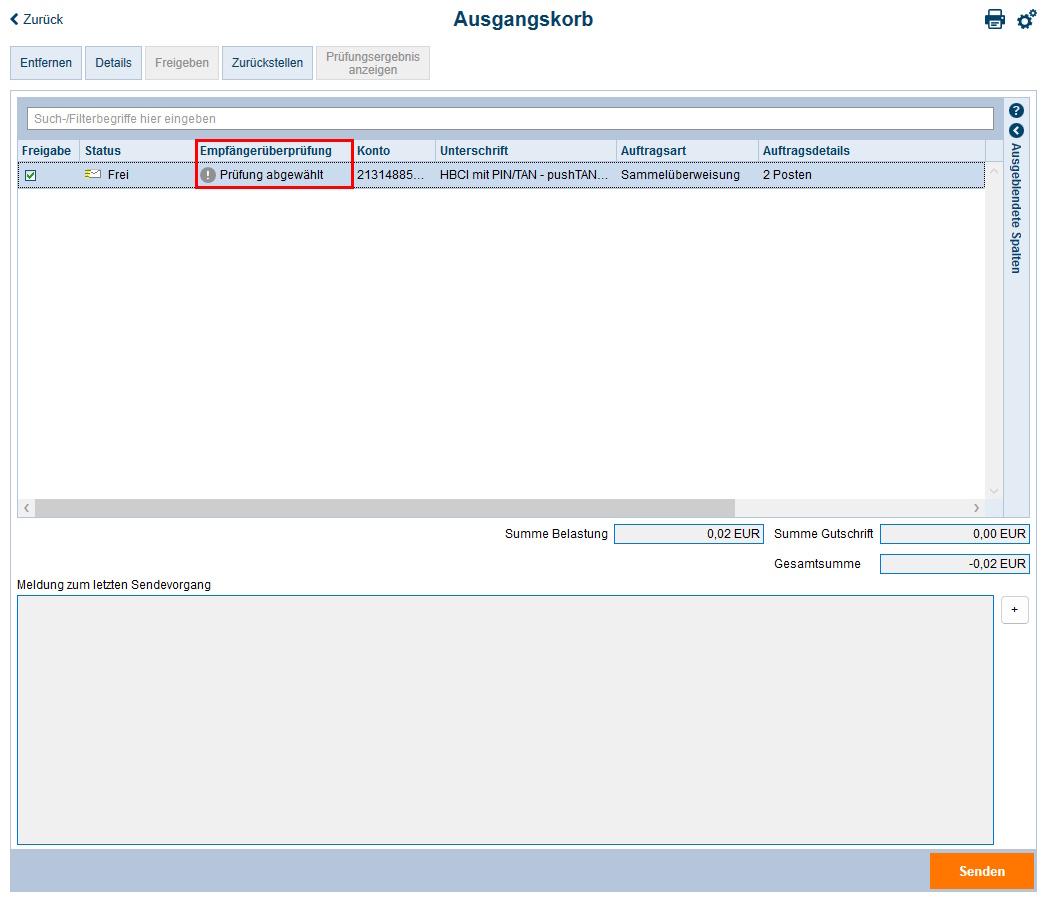Viewport: 1043px width, 898px height.
Task: Click the Entfernen button
Action: point(46,63)
